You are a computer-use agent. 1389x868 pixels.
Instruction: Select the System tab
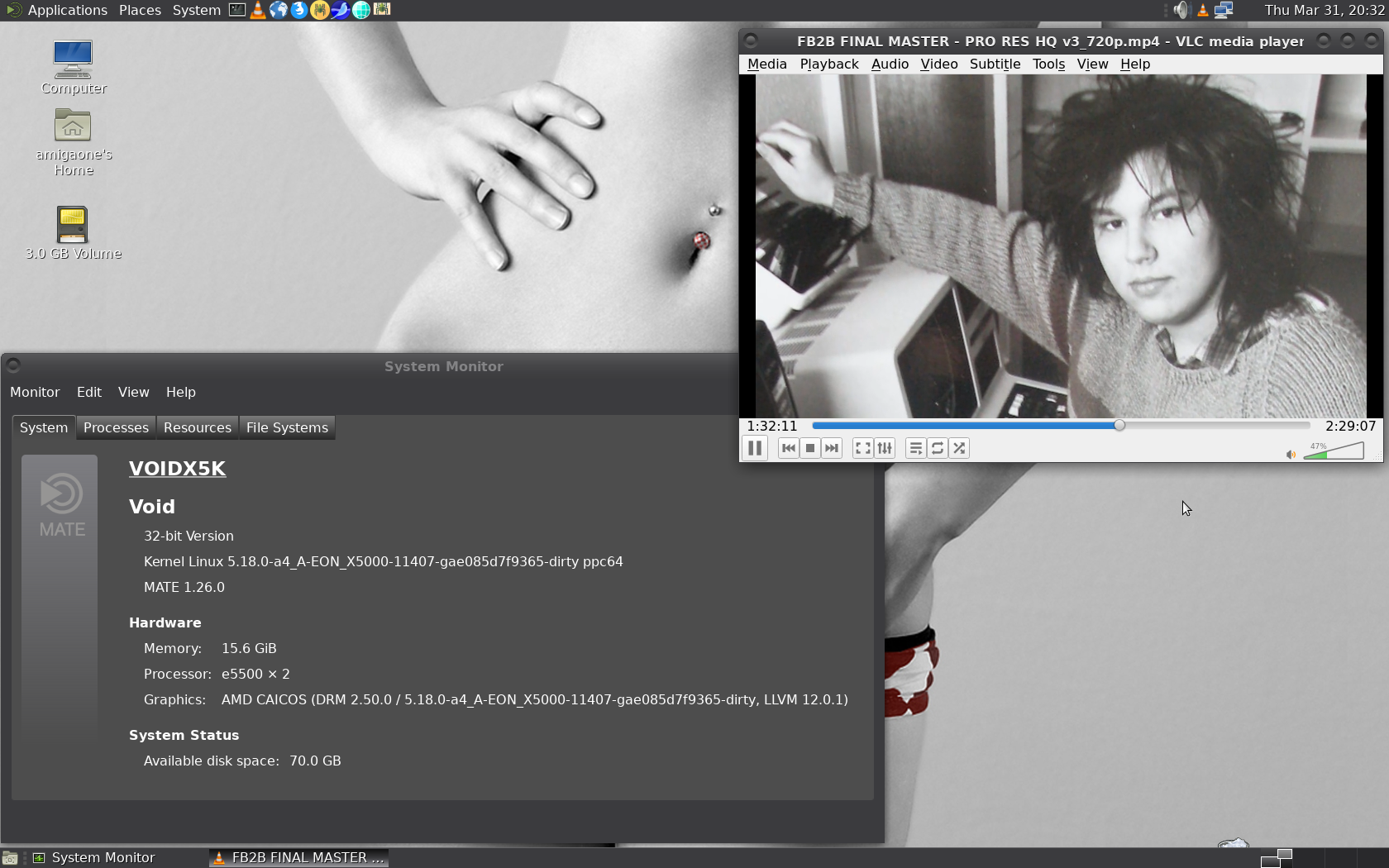click(x=44, y=427)
